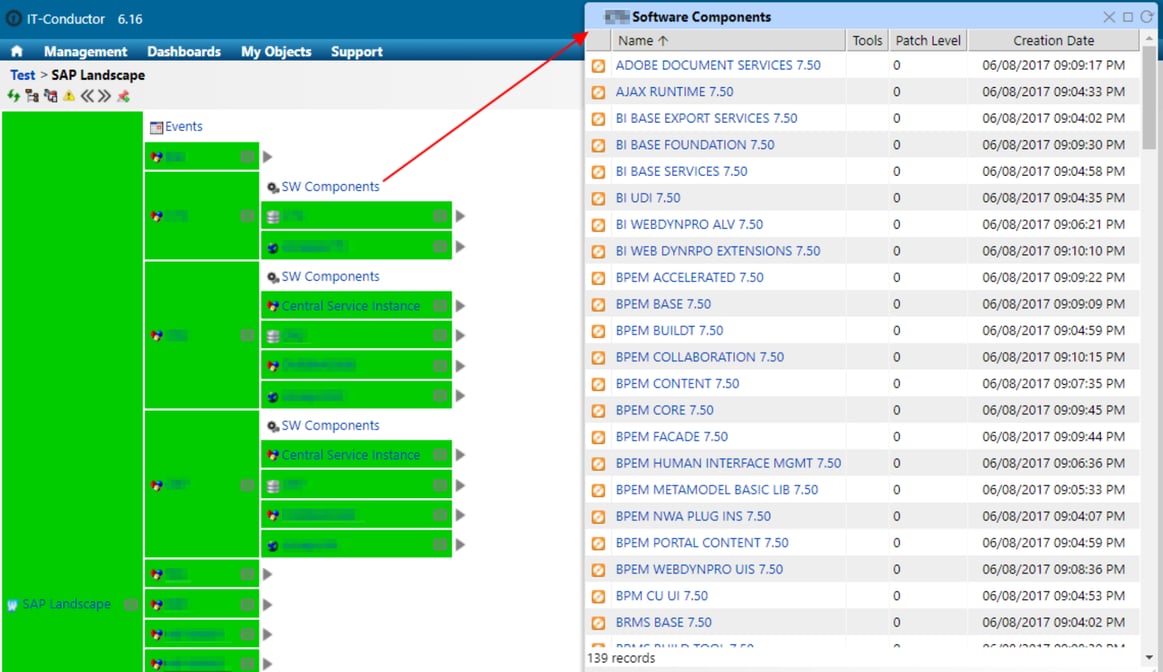Click the brown hierarchy tree toolbar icon

[32, 96]
